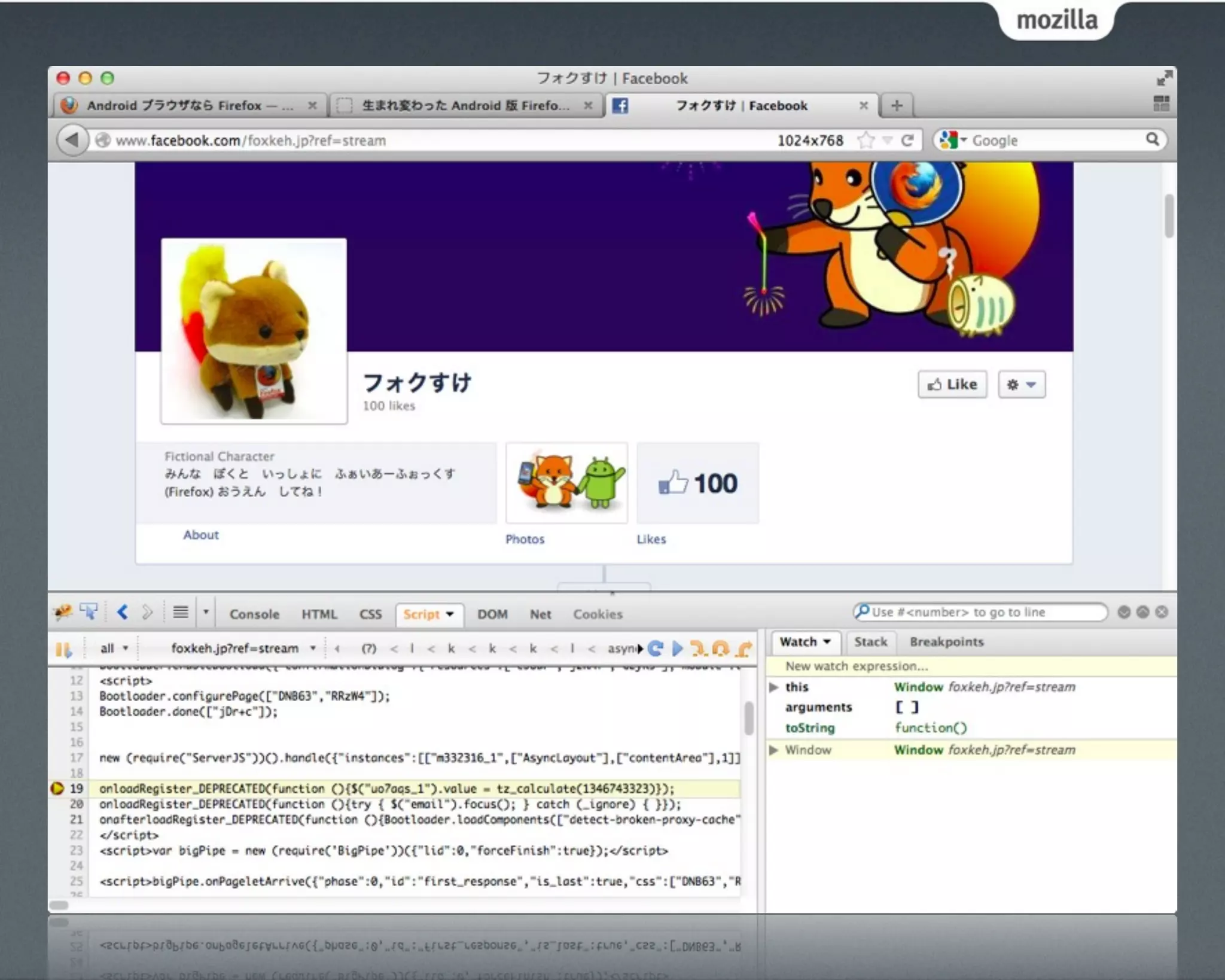Click the Continue play arrow in debugger
Screen dimensions: 1225x980
(x=677, y=649)
